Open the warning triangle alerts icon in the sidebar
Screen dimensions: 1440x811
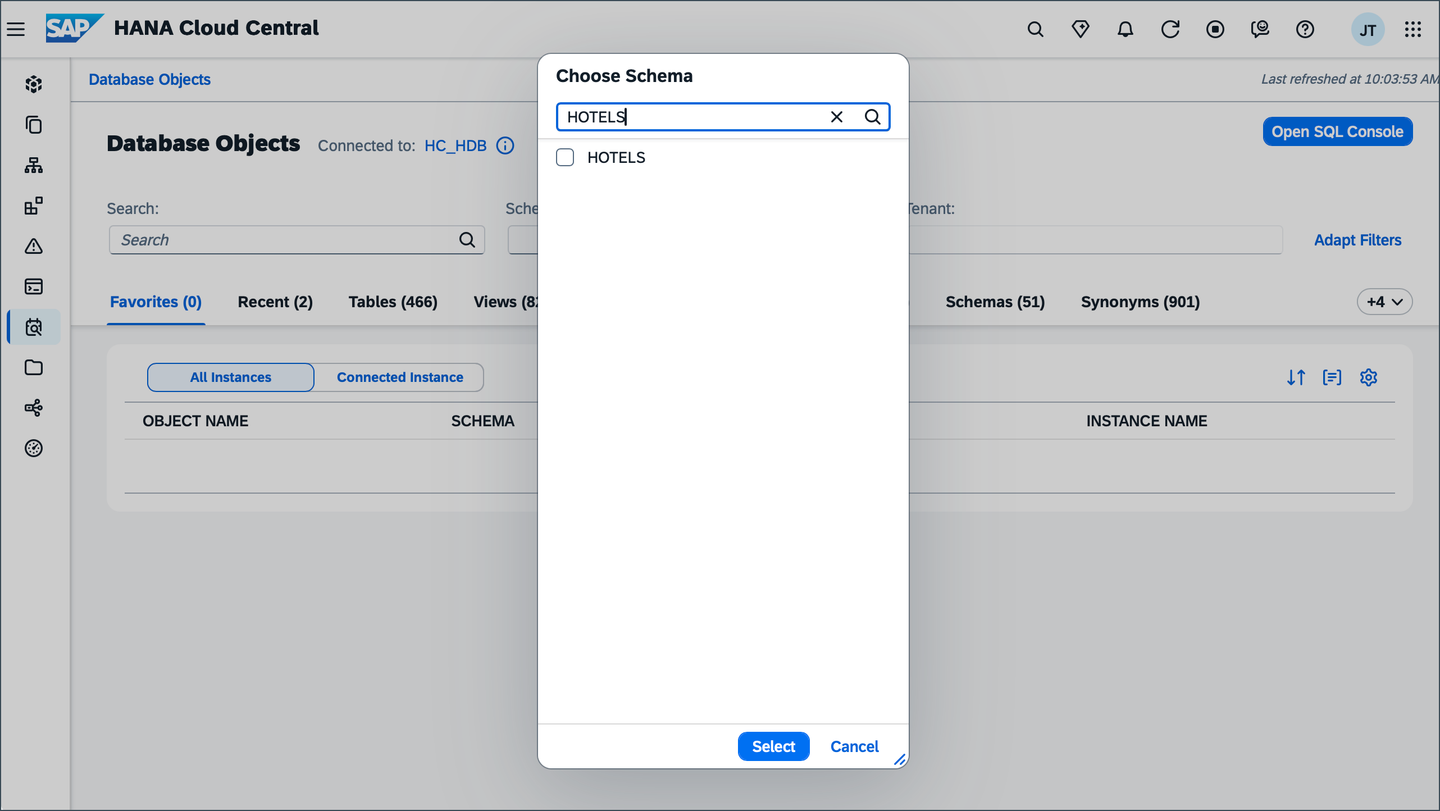(34, 246)
